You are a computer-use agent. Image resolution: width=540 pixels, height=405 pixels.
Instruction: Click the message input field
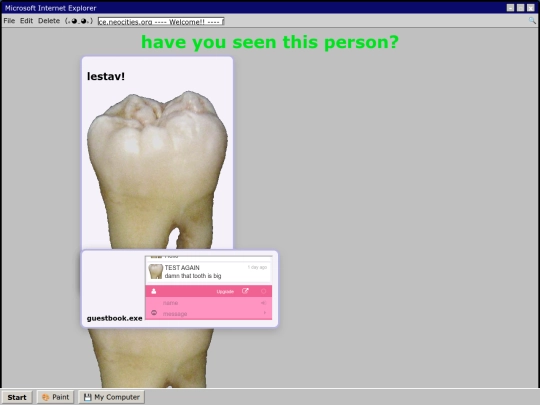[208, 314]
